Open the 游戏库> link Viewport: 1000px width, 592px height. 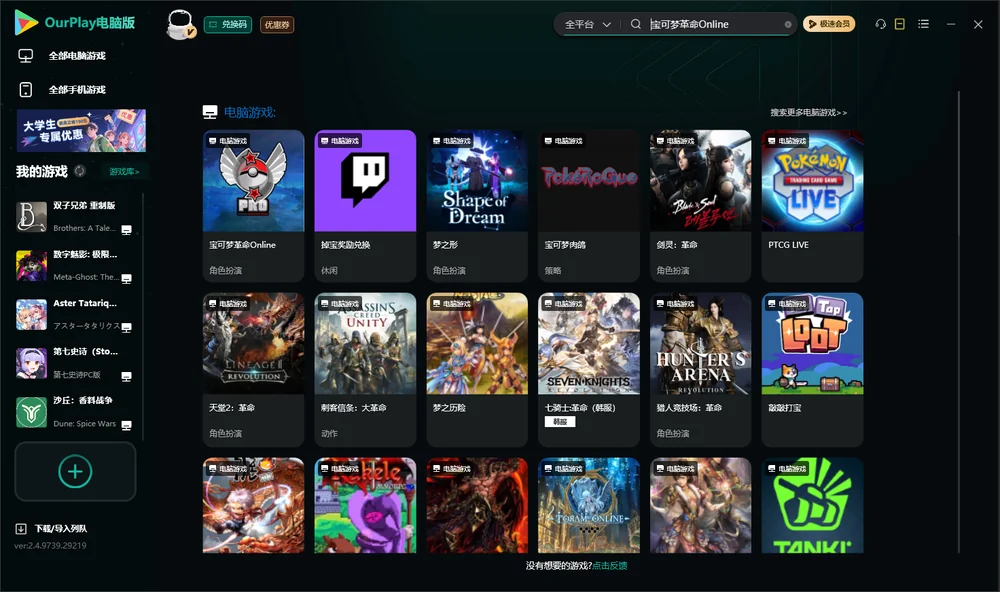124,171
